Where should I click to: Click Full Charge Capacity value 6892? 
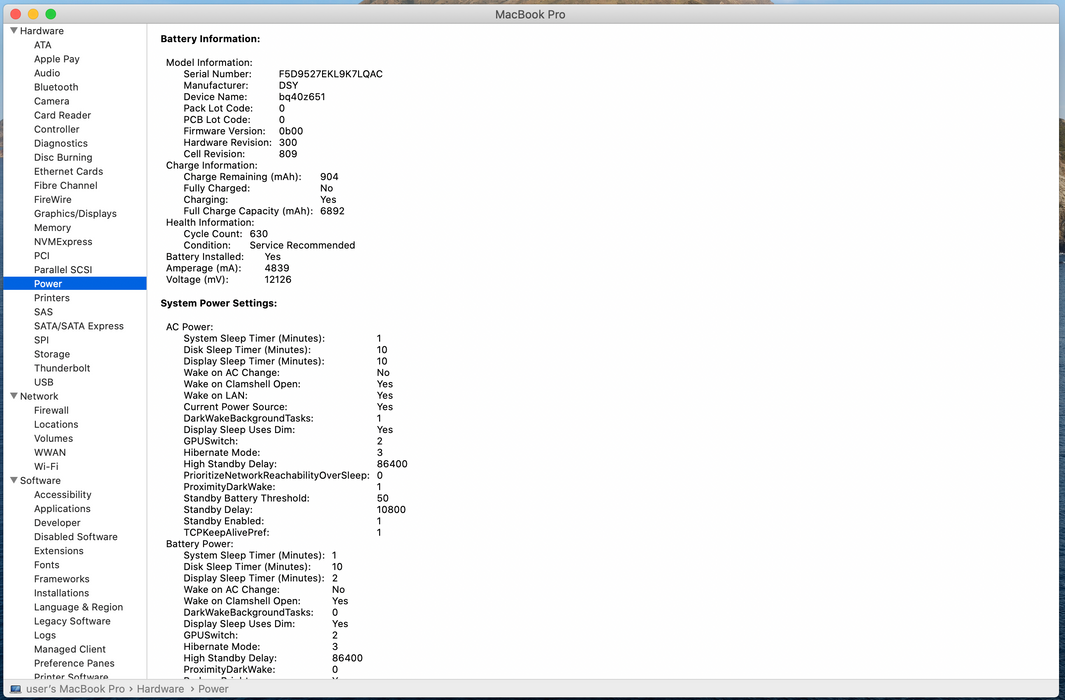[x=332, y=211]
